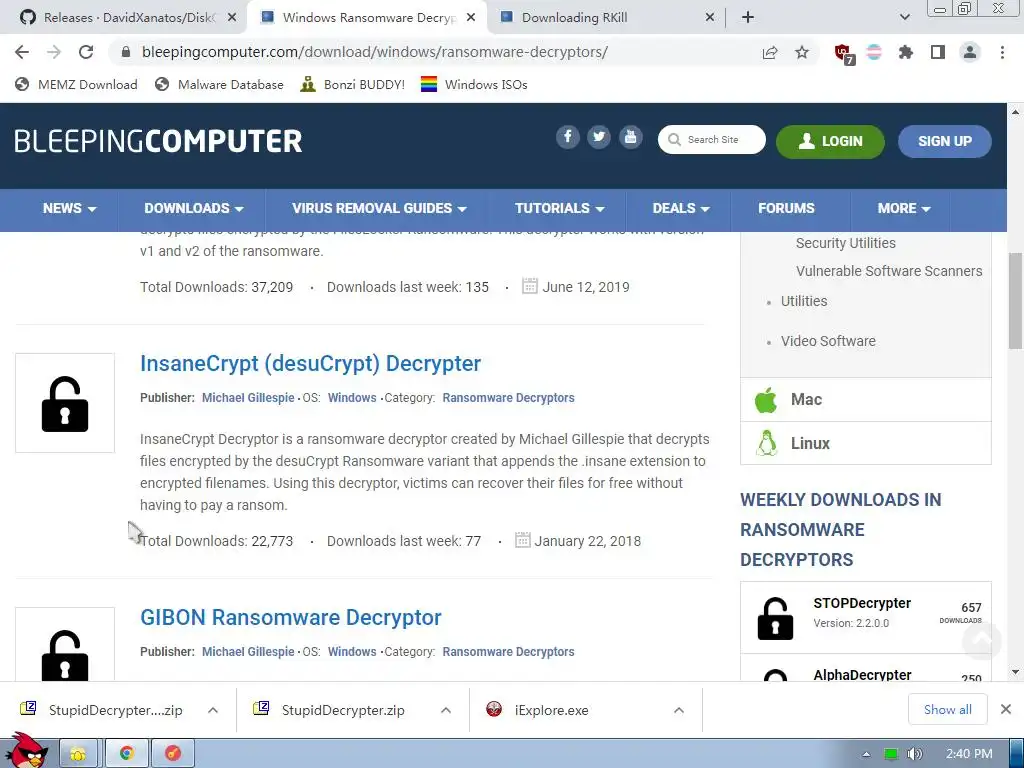Click Michael Gillespie publisher under InsaneCrypt

248,398
